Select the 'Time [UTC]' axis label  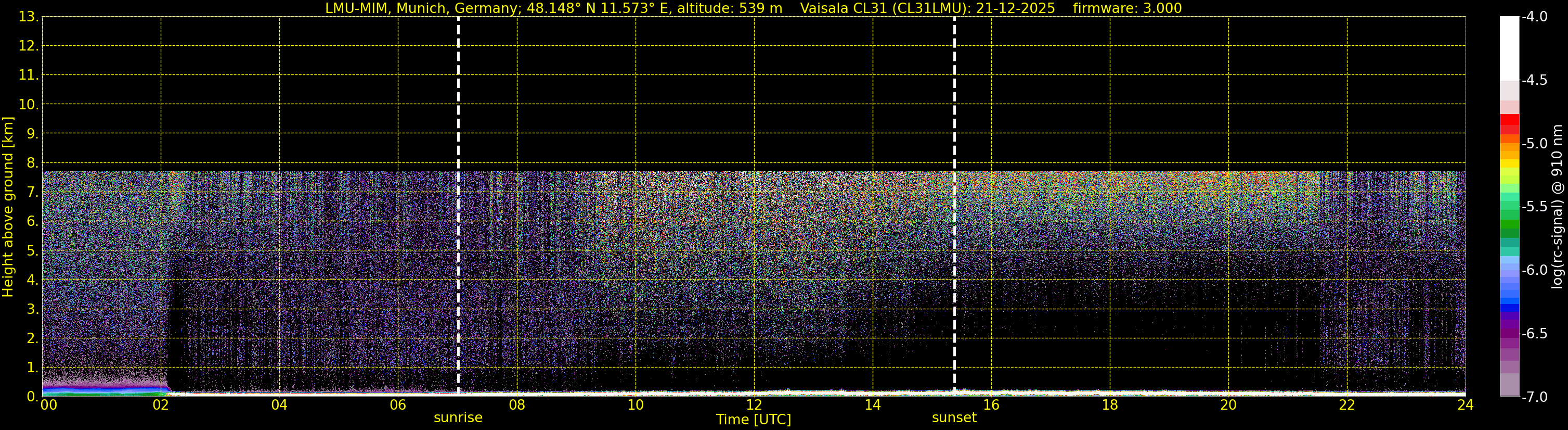[754, 420]
